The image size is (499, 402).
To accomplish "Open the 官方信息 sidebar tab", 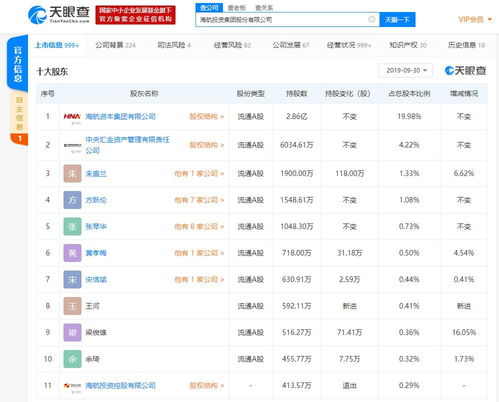I will [18, 64].
